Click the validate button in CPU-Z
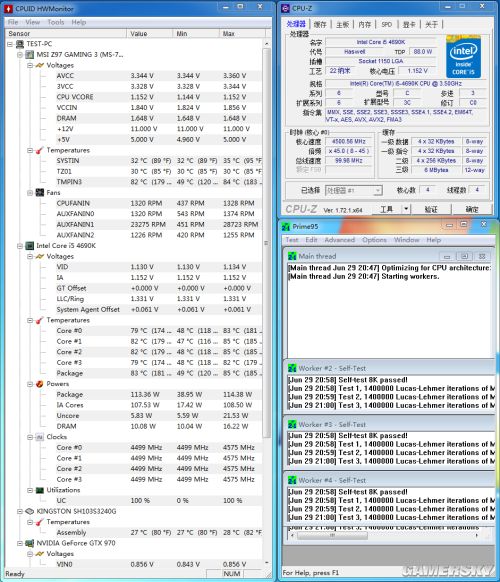 pyautogui.click(x=431, y=209)
